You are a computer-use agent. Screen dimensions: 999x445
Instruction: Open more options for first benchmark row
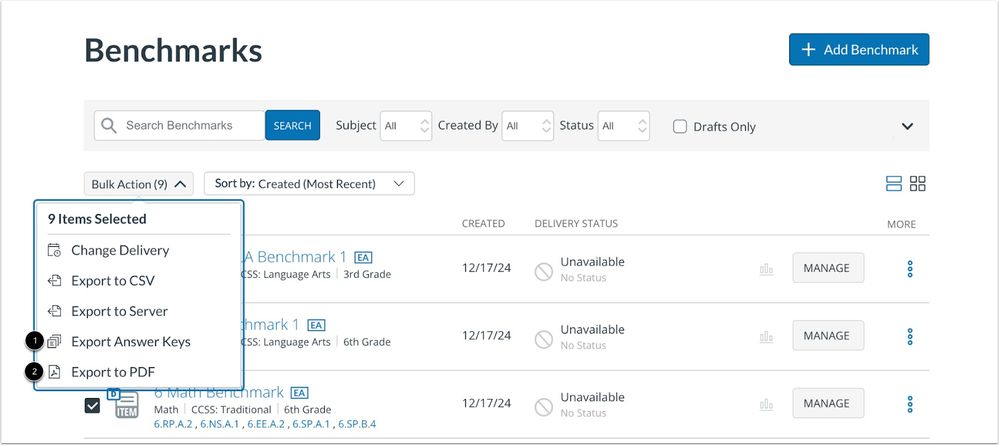[909, 268]
